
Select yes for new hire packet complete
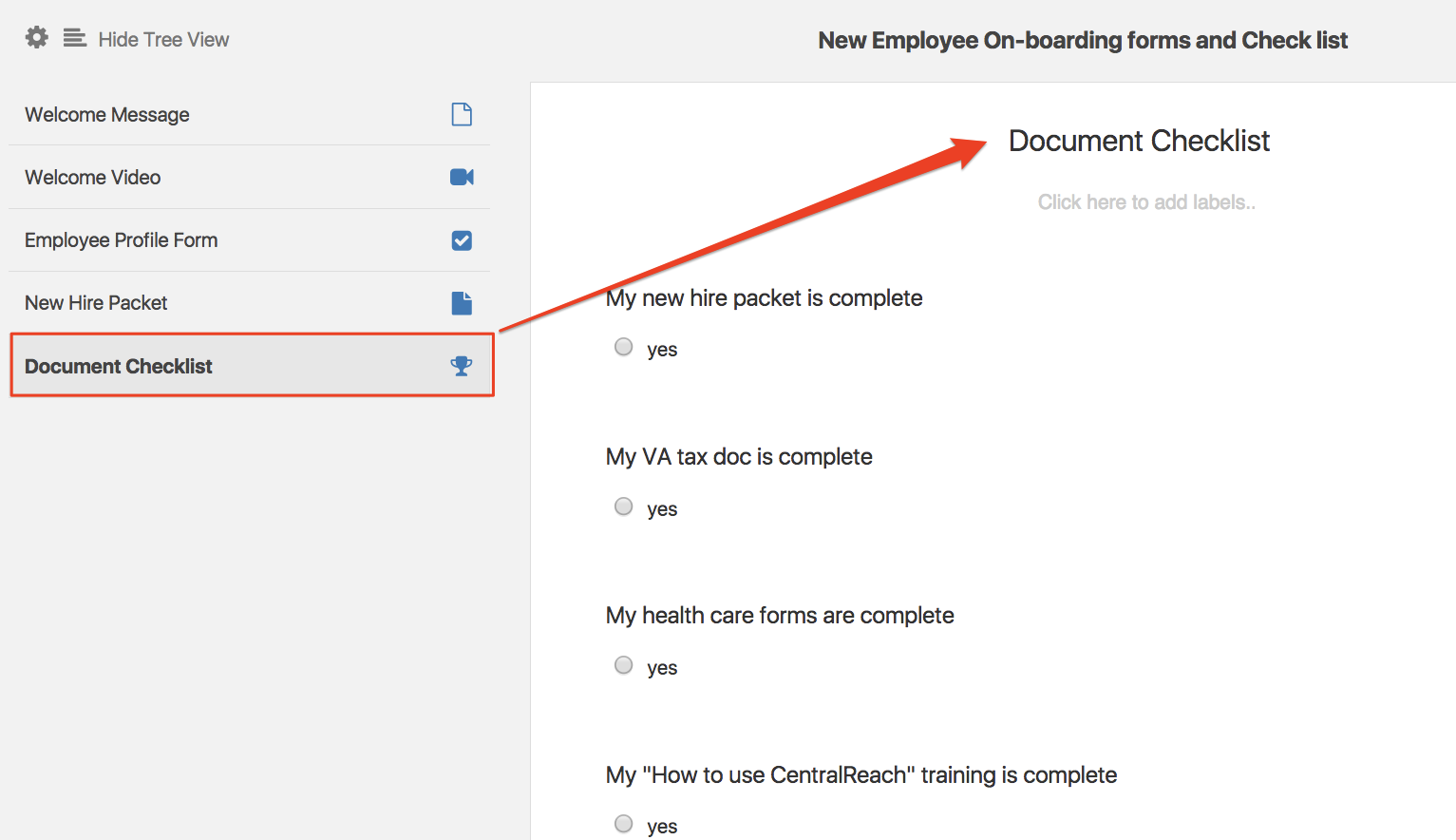(x=623, y=347)
